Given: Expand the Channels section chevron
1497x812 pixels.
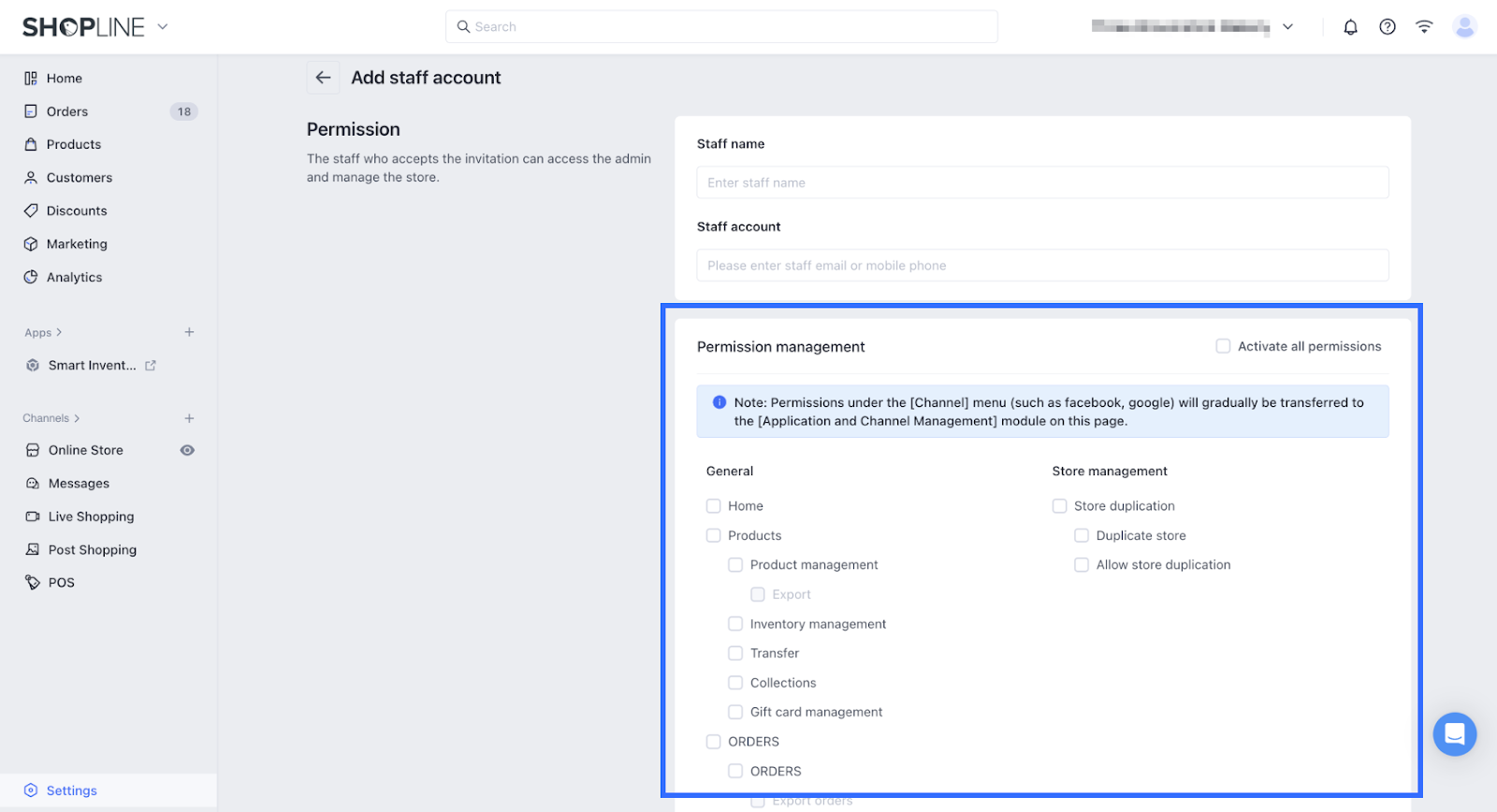Looking at the screenshot, I should point(77,418).
